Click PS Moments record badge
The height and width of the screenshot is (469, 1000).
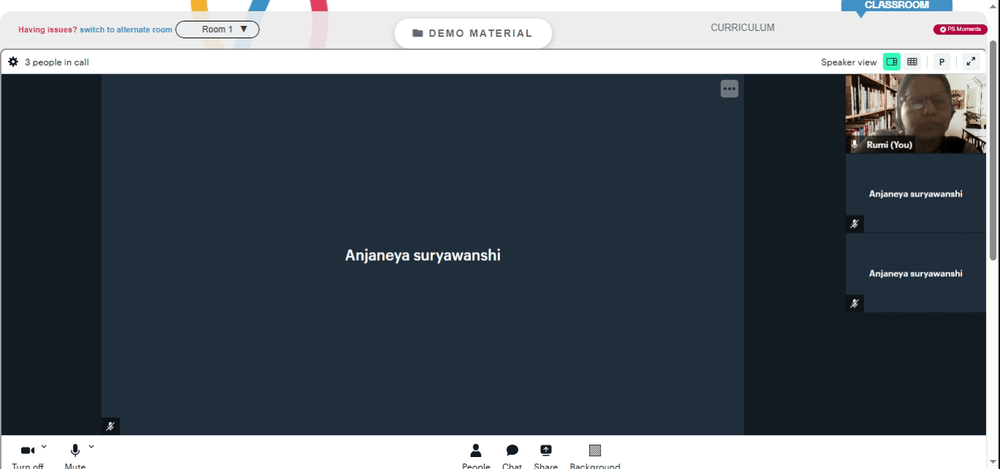pos(960,29)
